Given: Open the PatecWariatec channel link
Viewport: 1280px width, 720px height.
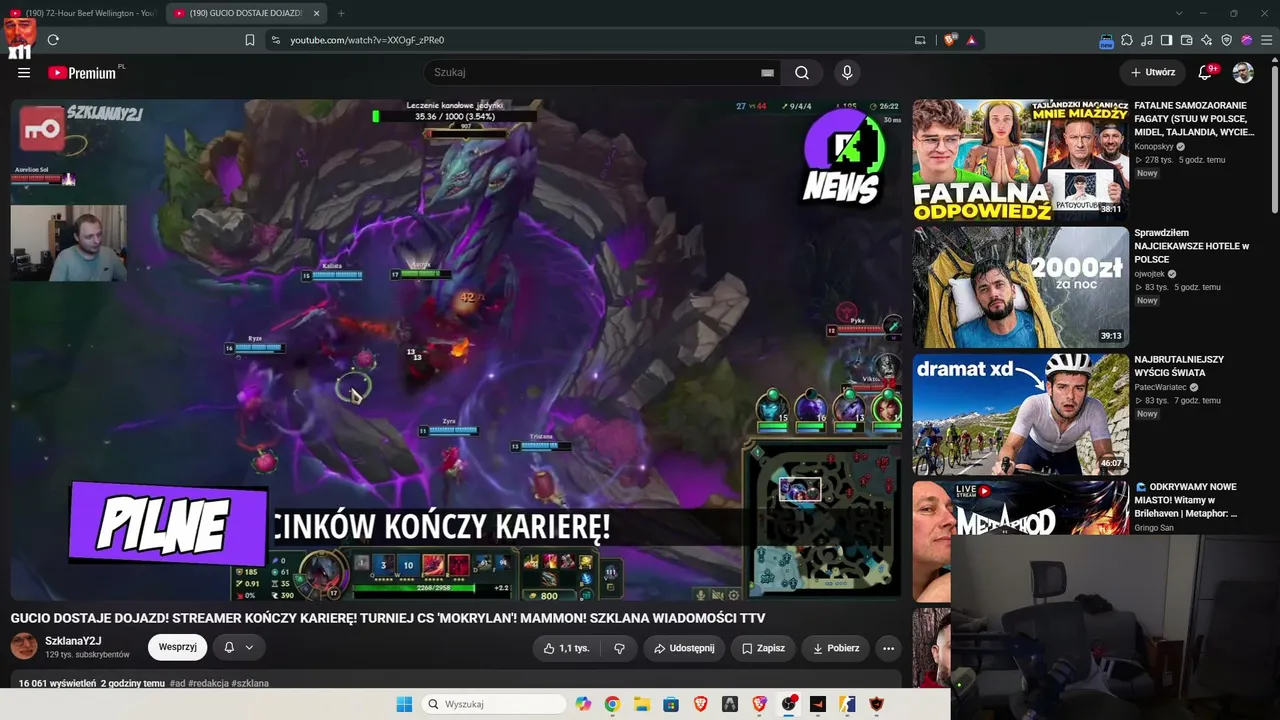Looking at the screenshot, I should click(1160, 387).
